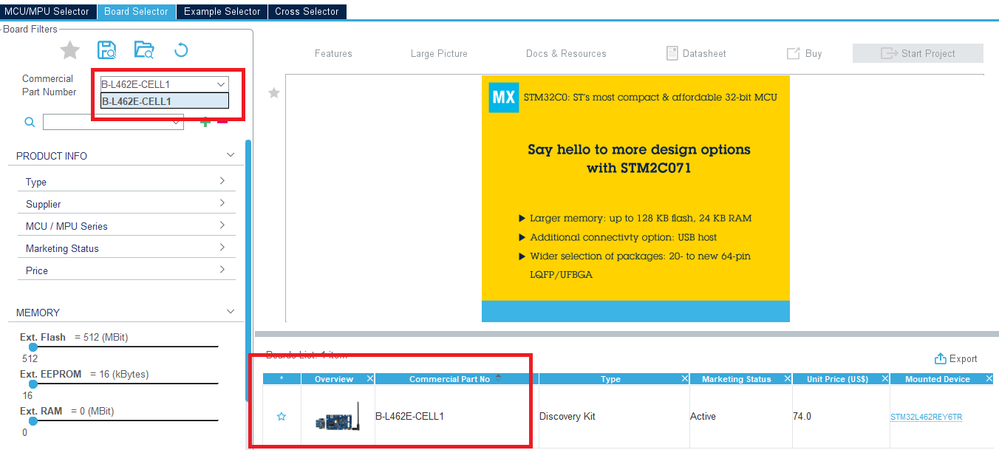Click the favorites star icon in Board Filters
This screenshot has height=450, width=999.
point(69,50)
